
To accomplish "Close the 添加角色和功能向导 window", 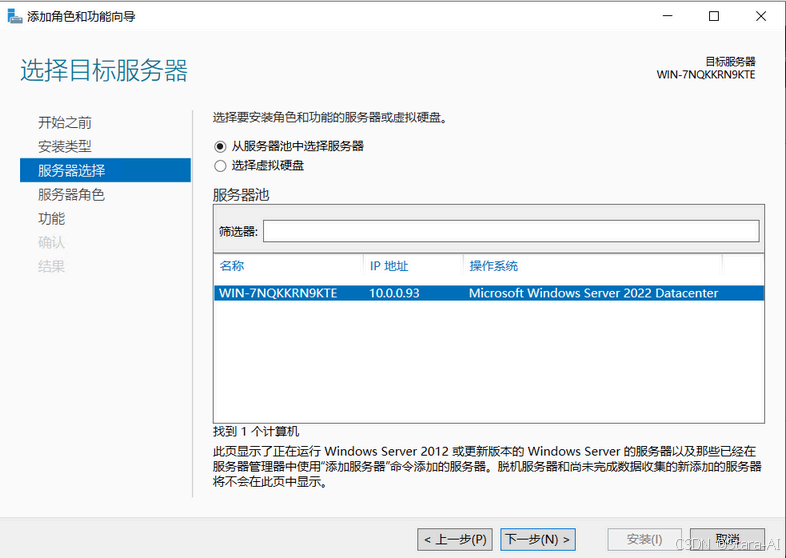I will pyautogui.click(x=760, y=16).
